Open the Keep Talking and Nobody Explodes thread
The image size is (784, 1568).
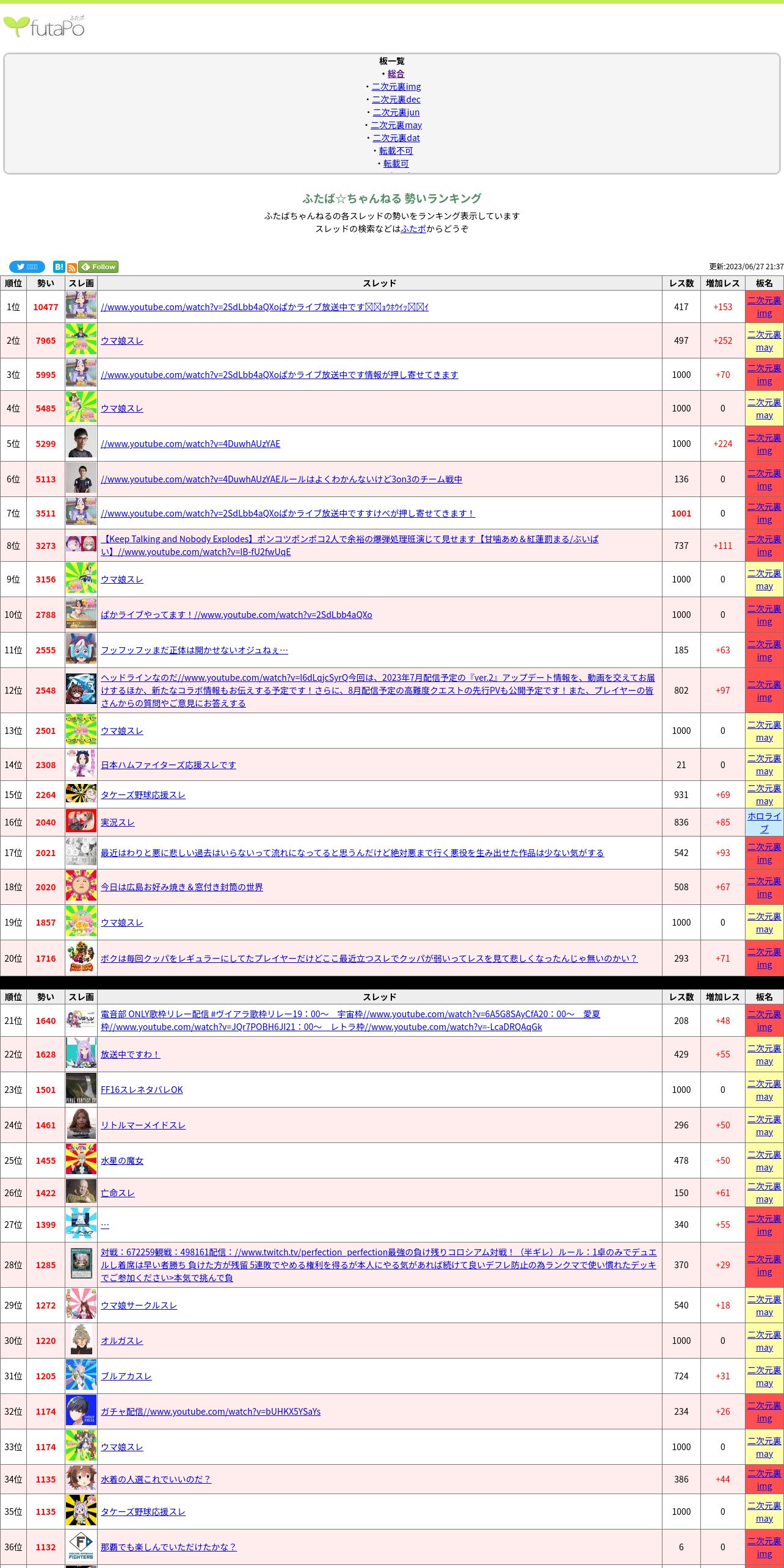pyautogui.click(x=349, y=545)
